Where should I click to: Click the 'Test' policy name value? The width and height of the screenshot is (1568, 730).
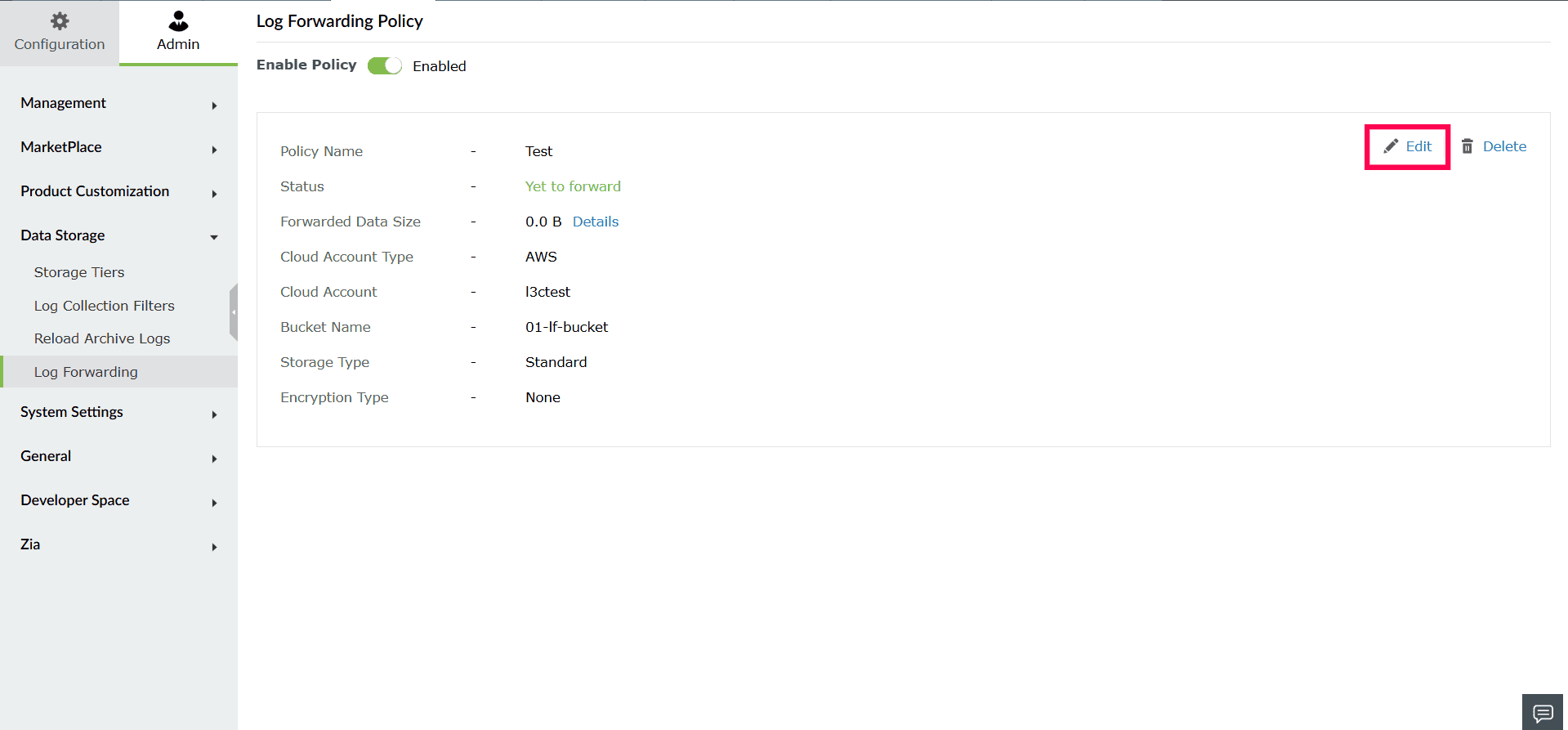[x=539, y=151]
